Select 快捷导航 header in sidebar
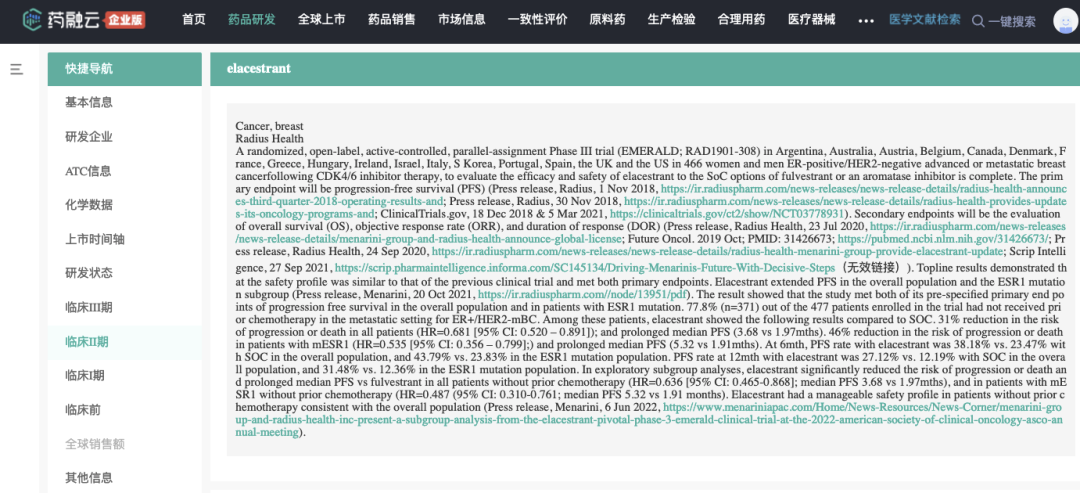1080x493 pixels. point(125,69)
